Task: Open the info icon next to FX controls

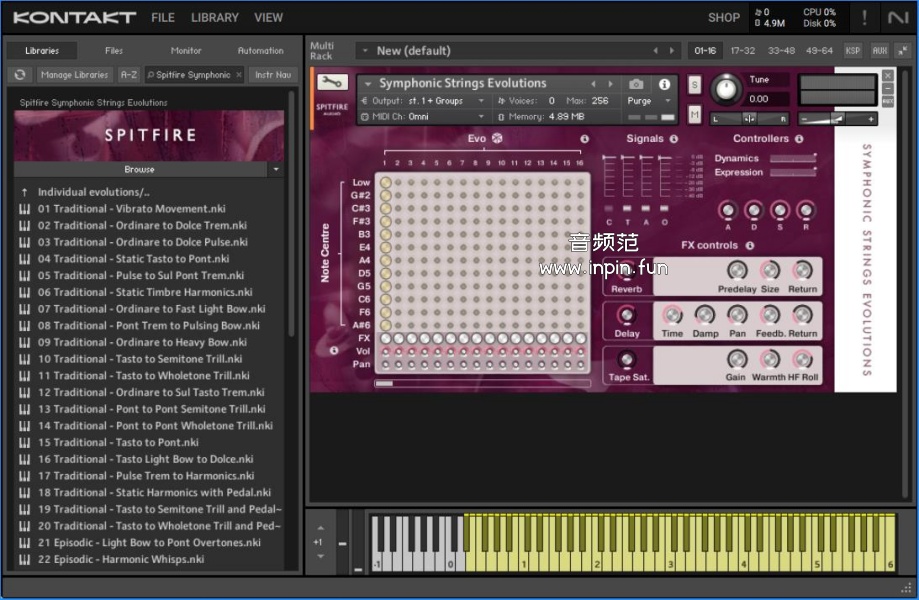Action: click(x=749, y=245)
